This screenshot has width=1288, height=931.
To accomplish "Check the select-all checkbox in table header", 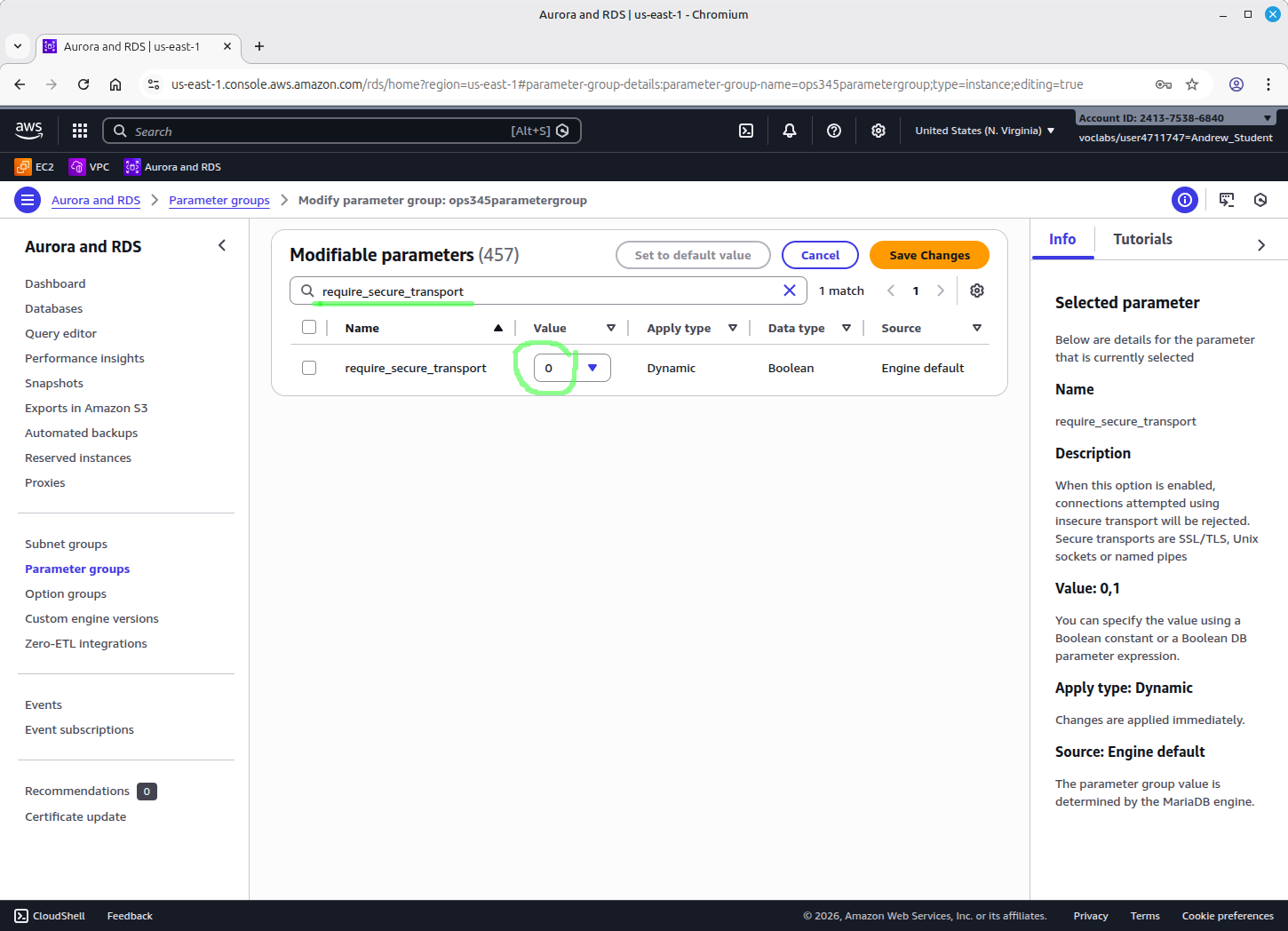I will click(309, 327).
